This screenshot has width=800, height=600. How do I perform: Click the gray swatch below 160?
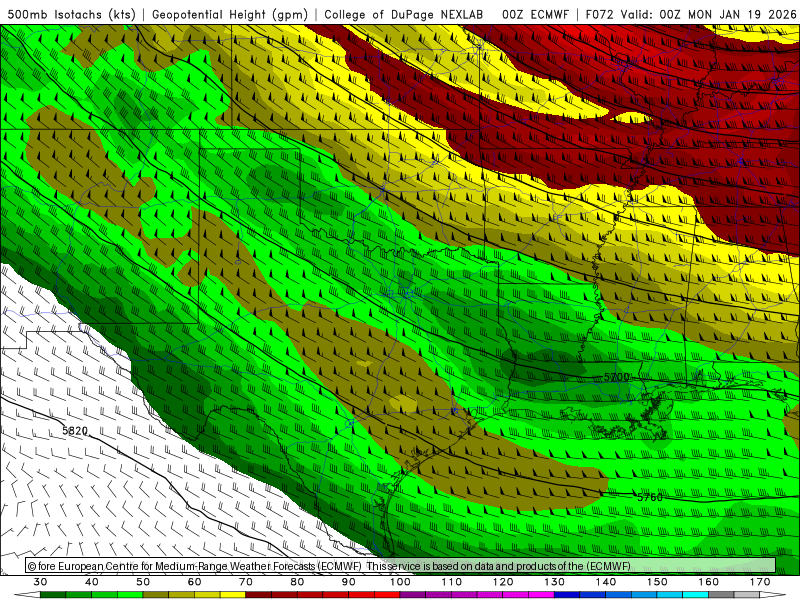click(x=721, y=595)
